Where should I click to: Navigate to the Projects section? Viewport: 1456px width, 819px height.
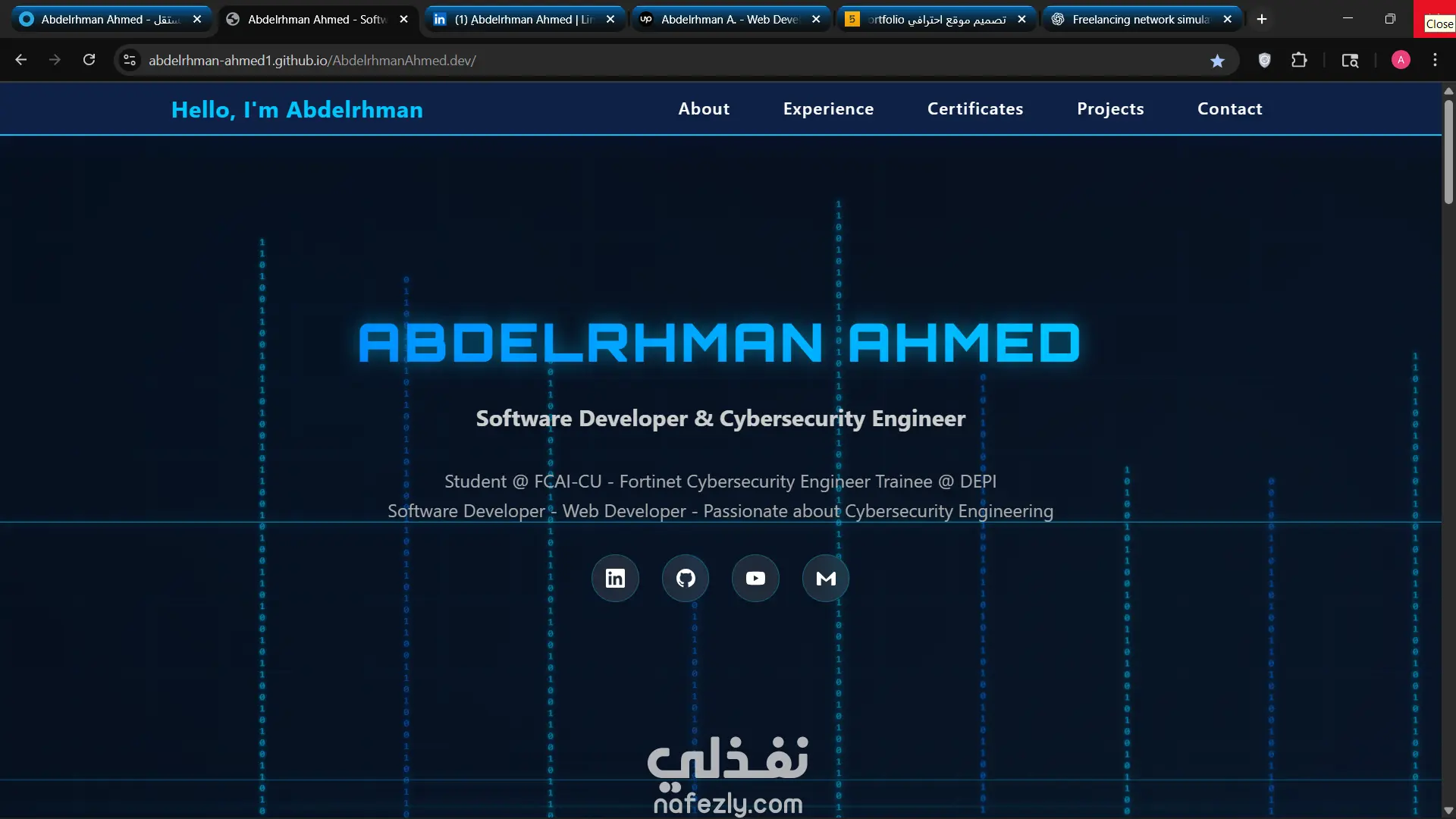point(1110,109)
